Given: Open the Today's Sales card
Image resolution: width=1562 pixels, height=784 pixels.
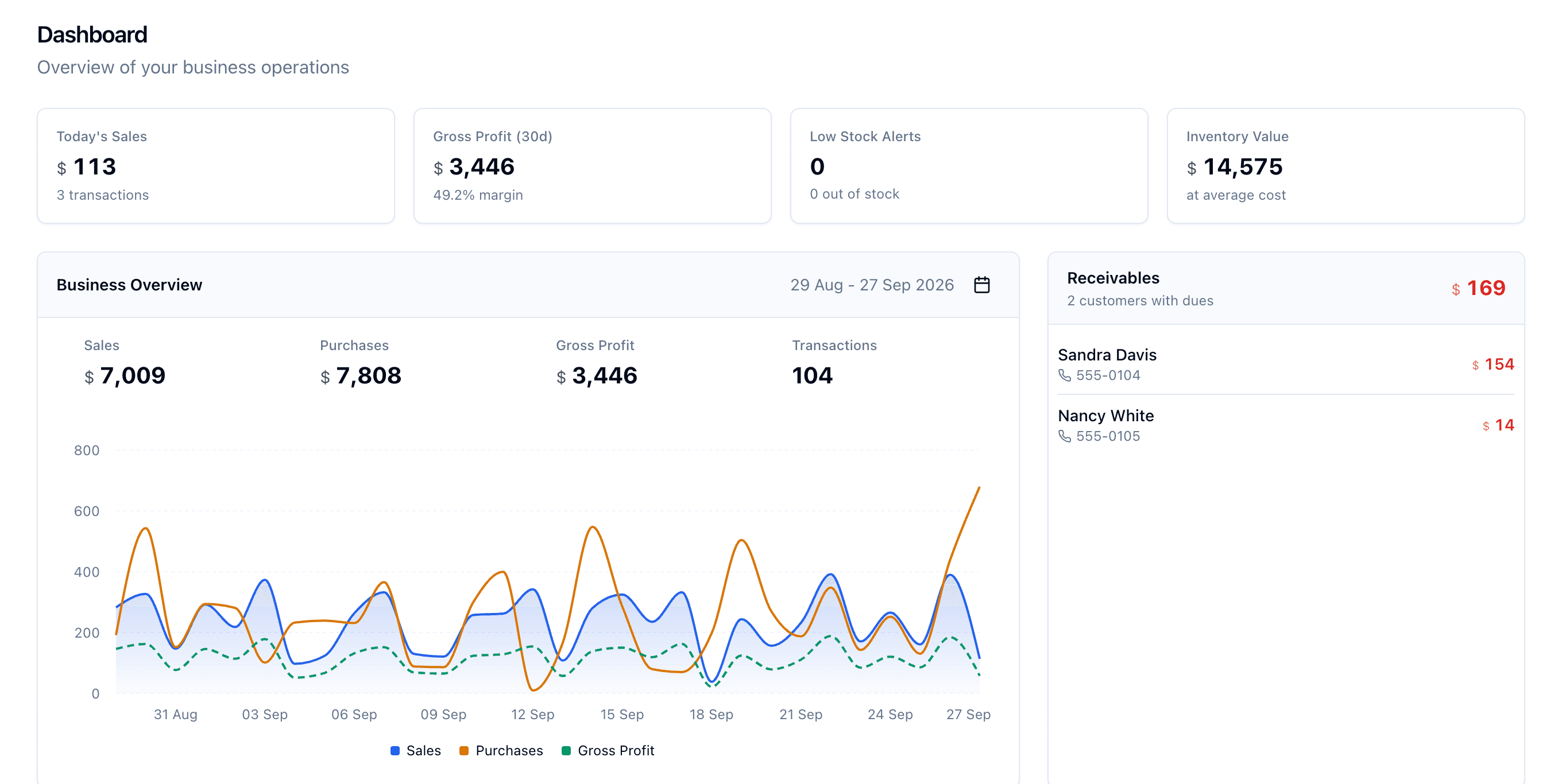Looking at the screenshot, I should (x=216, y=166).
